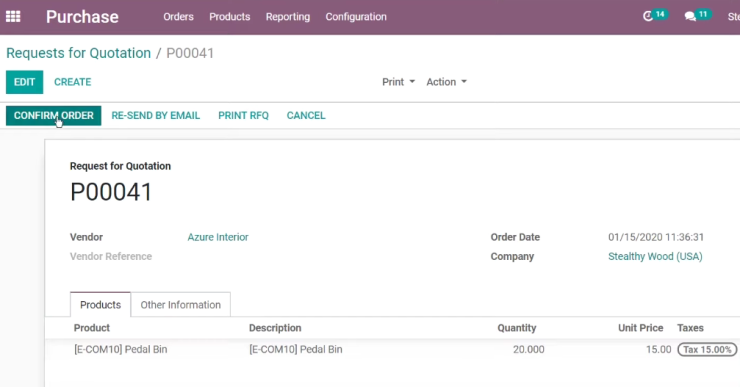Image resolution: width=740 pixels, height=387 pixels.
Task: Open the Orders menu
Action: click(x=178, y=17)
